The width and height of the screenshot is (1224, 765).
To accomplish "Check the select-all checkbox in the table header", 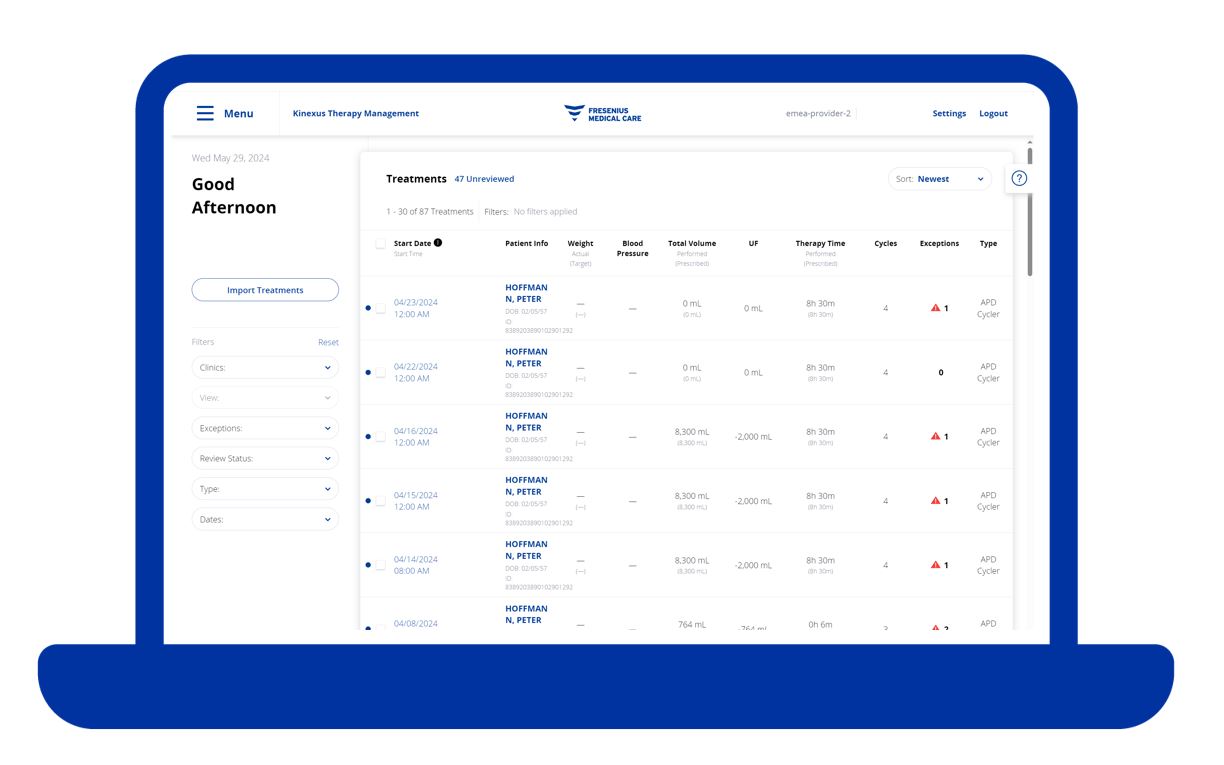I will click(x=381, y=242).
